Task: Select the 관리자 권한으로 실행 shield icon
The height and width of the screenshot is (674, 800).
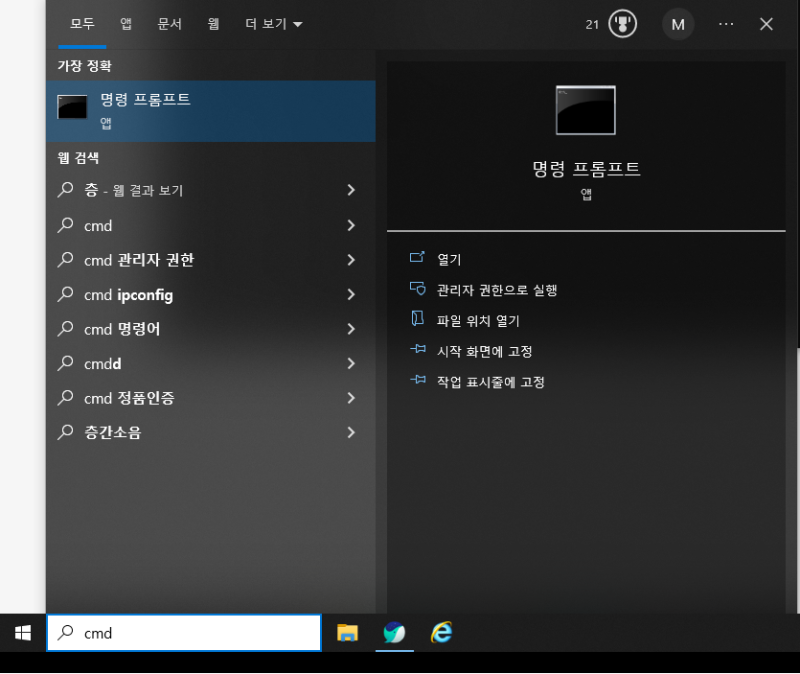Action: pos(419,288)
